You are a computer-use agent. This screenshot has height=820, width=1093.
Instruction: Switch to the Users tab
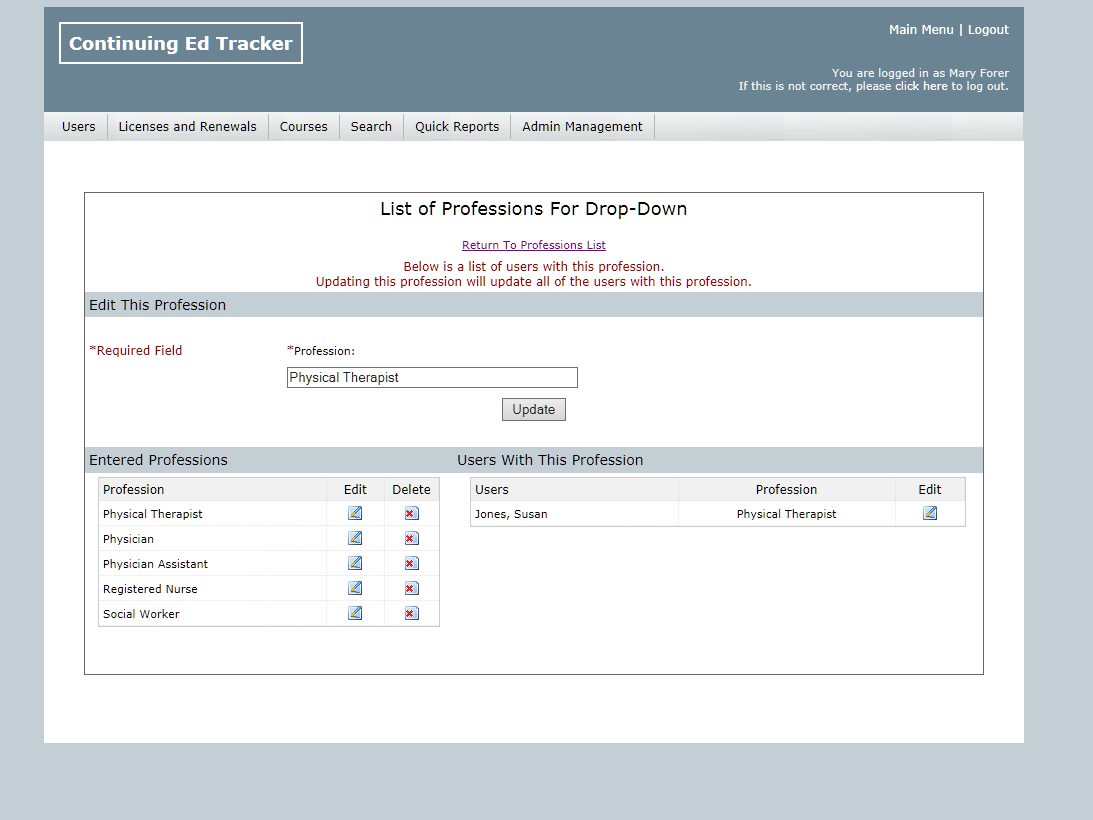pos(78,126)
